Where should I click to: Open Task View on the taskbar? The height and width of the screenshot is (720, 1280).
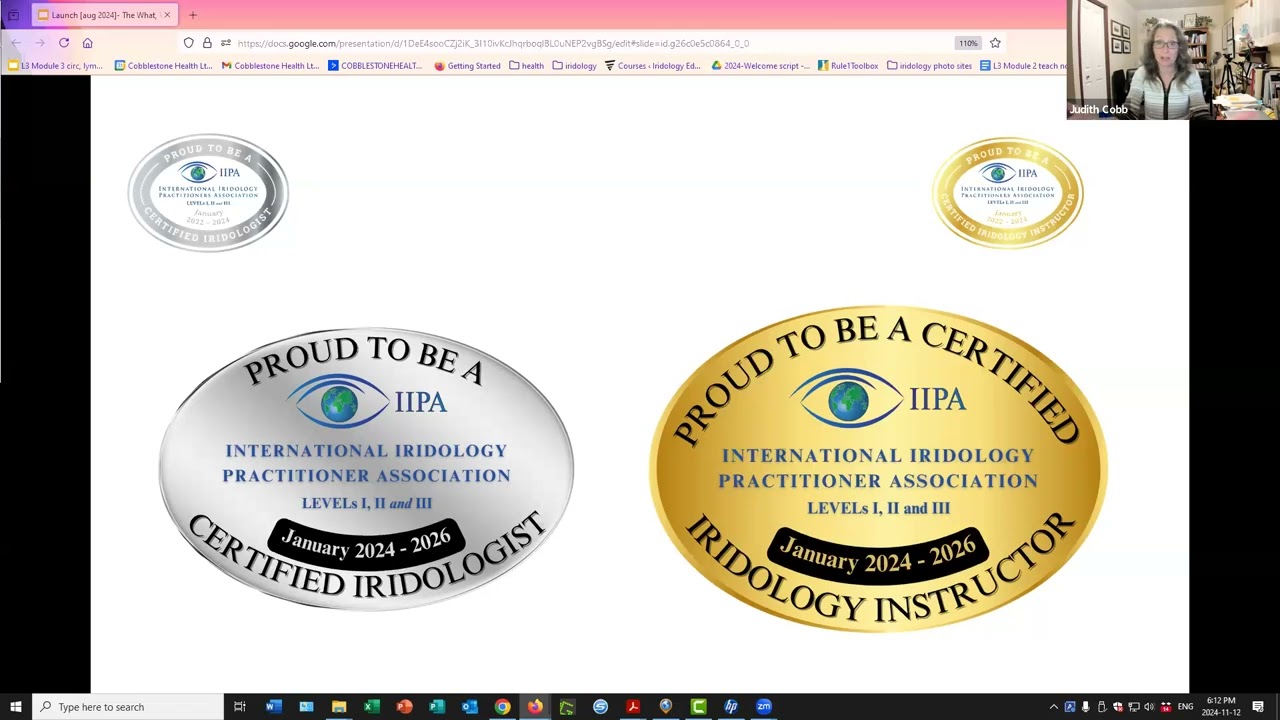(240, 707)
